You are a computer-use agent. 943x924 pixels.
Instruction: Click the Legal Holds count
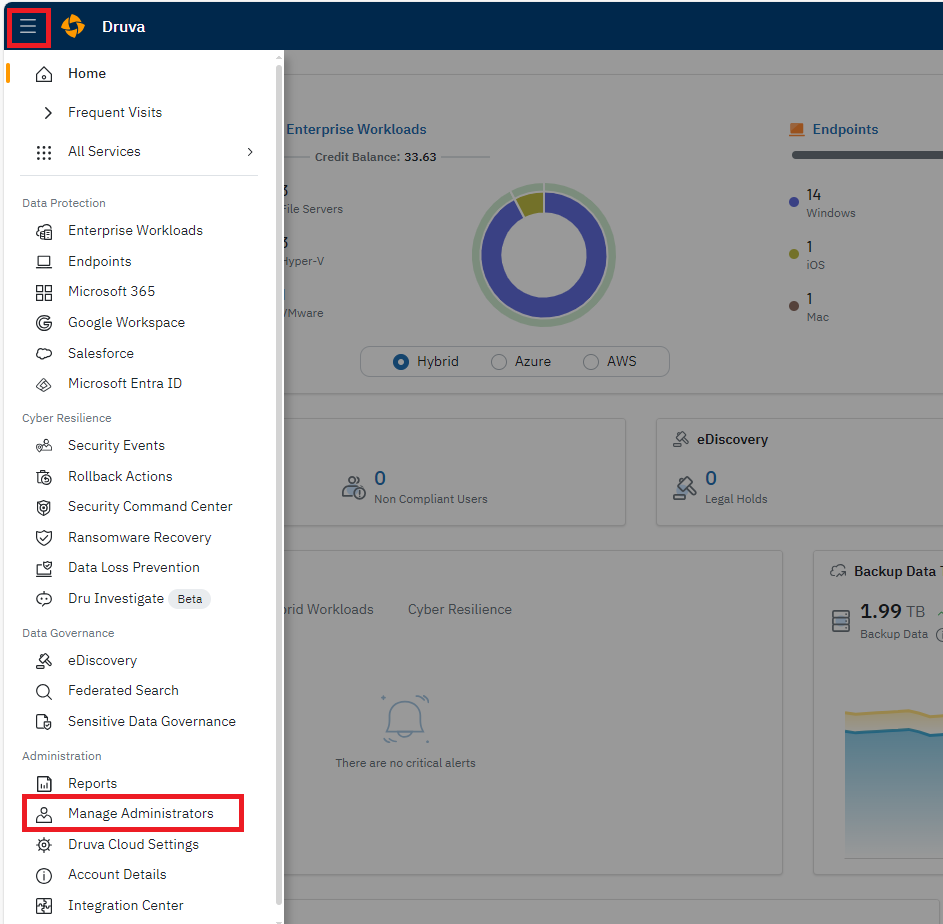(711, 478)
